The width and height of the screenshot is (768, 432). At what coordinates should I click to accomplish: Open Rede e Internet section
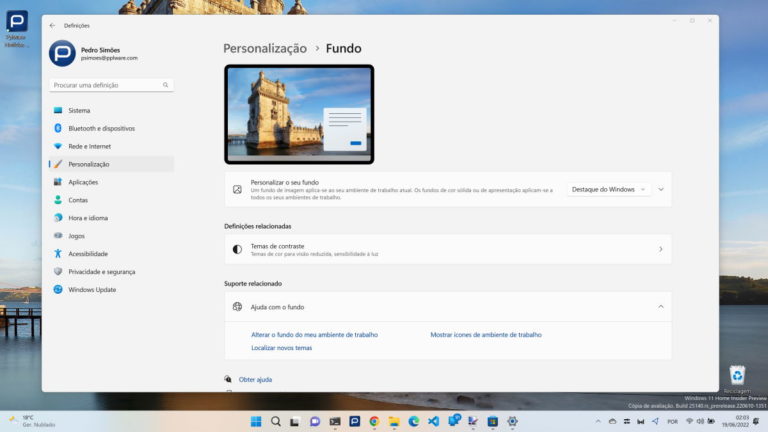point(89,146)
